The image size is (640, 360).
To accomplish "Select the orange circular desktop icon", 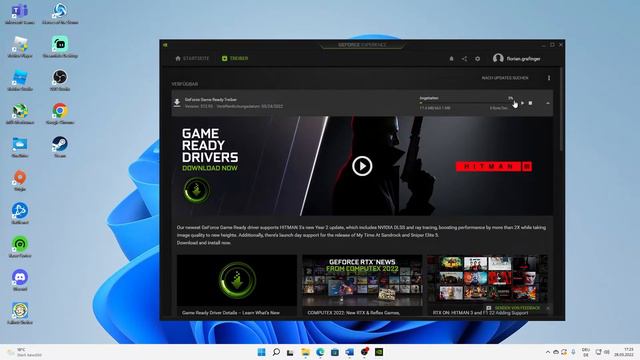I will click(20, 180).
